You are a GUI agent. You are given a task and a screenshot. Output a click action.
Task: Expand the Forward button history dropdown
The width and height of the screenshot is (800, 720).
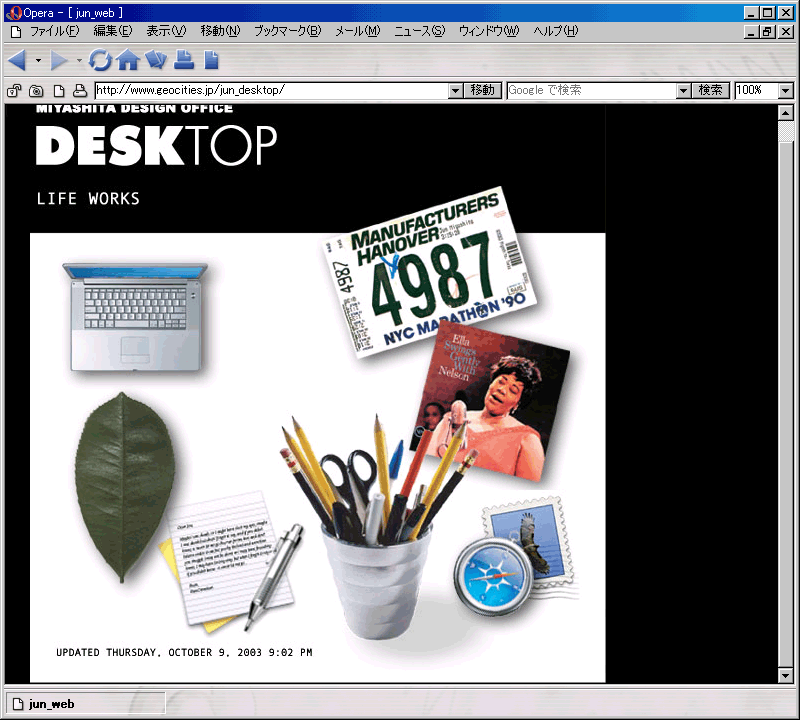(79, 61)
